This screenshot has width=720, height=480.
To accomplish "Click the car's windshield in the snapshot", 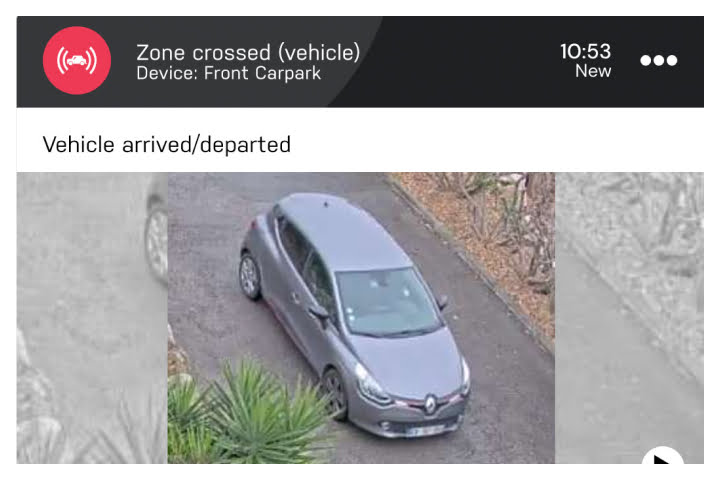I will (x=388, y=301).
